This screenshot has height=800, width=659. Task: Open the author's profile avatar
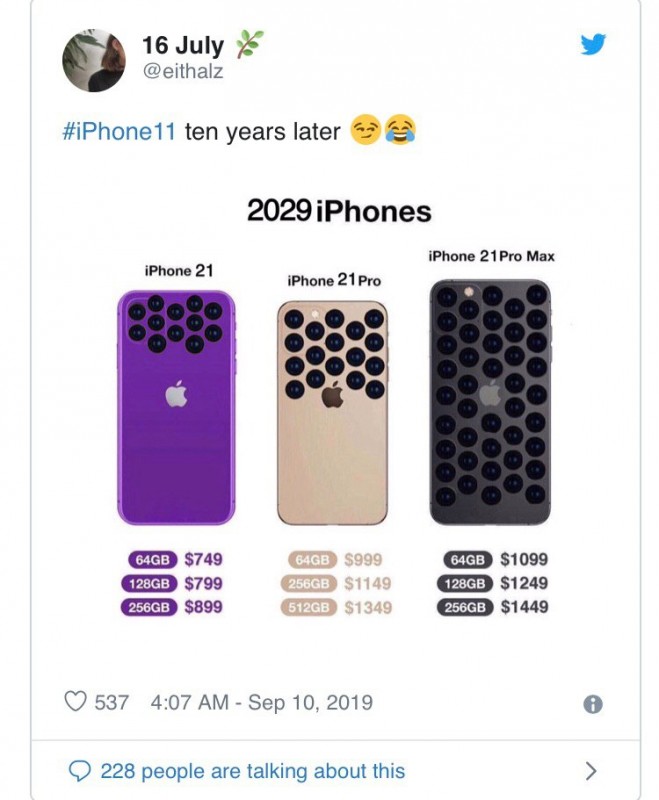click(94, 59)
